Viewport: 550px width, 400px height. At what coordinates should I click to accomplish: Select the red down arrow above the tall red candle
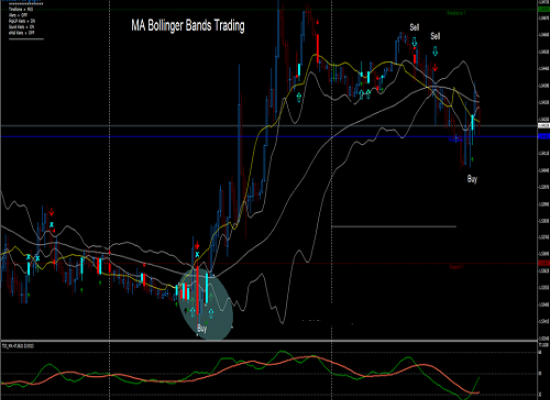click(197, 245)
